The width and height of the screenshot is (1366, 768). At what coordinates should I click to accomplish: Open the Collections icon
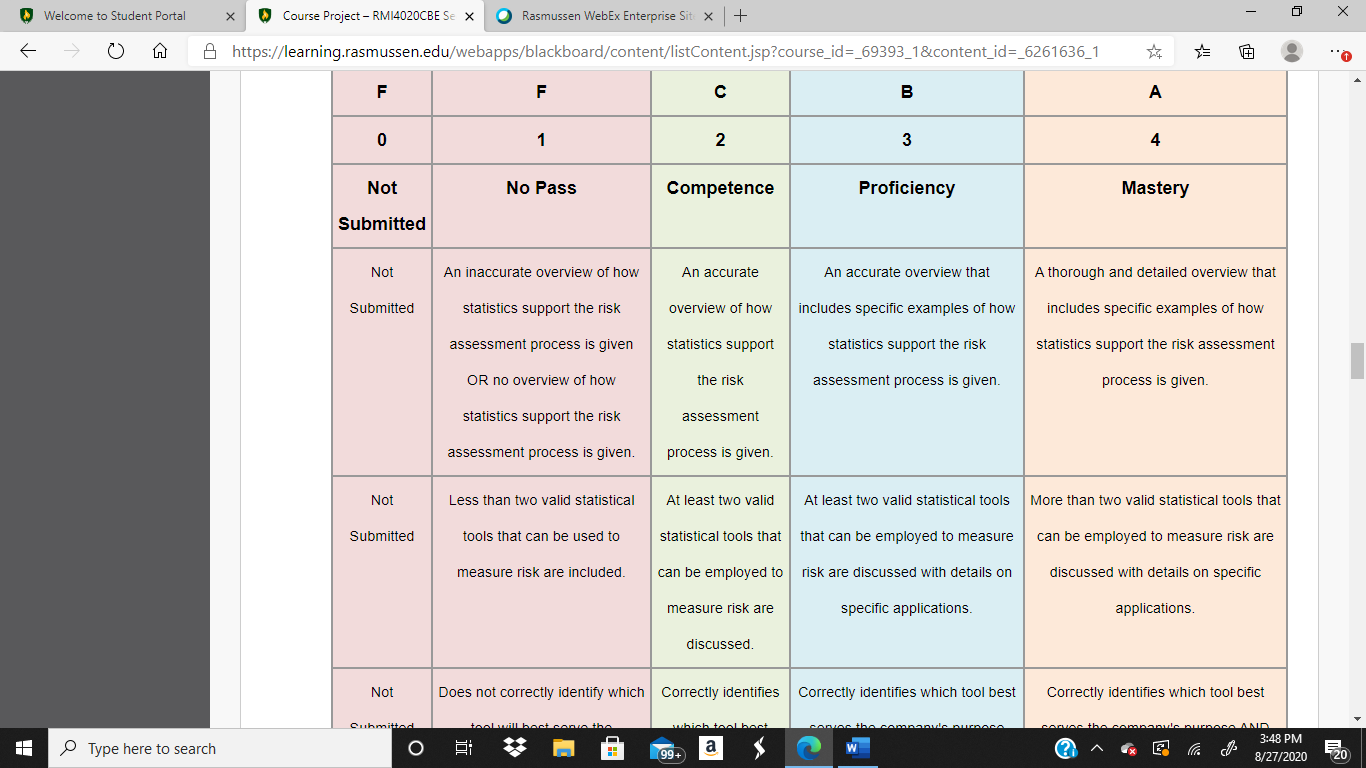[x=1247, y=51]
